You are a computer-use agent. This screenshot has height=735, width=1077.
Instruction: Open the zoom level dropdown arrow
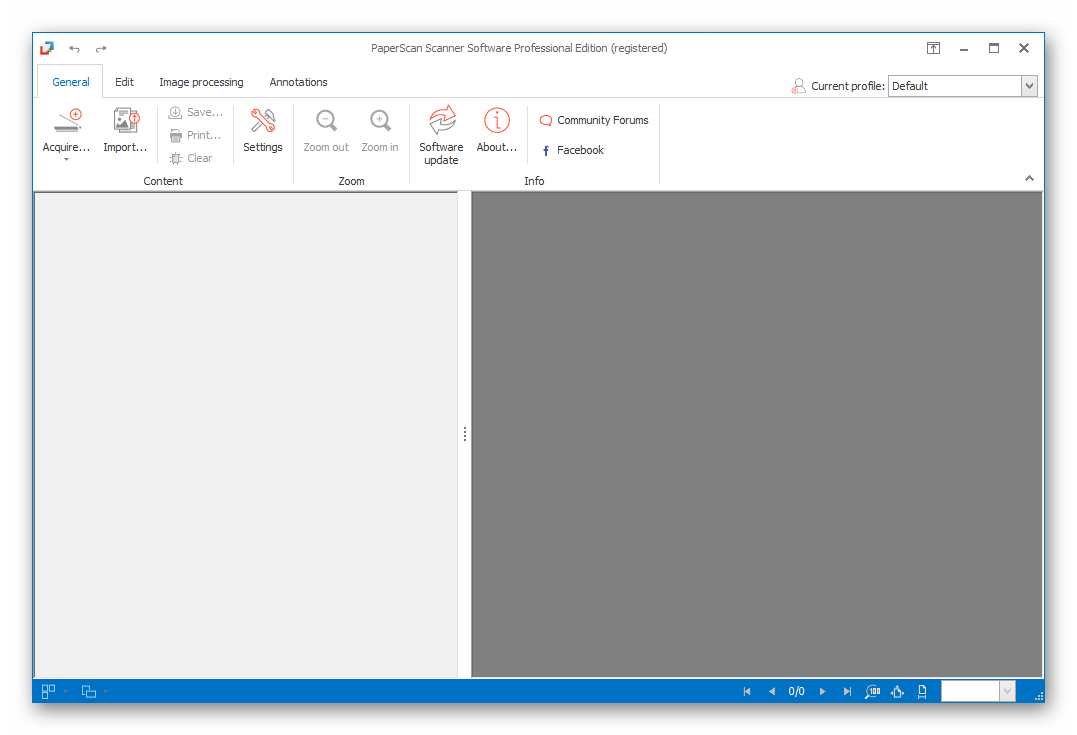pyautogui.click(x=1007, y=691)
